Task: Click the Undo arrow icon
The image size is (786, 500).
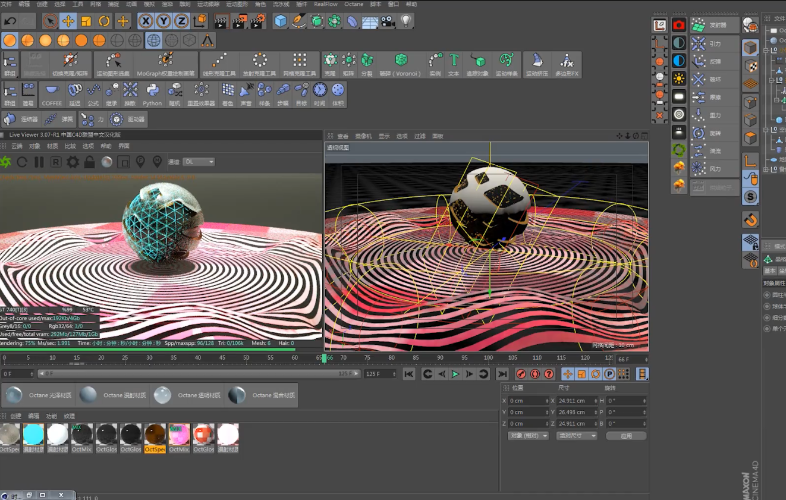Action: tap(9, 21)
